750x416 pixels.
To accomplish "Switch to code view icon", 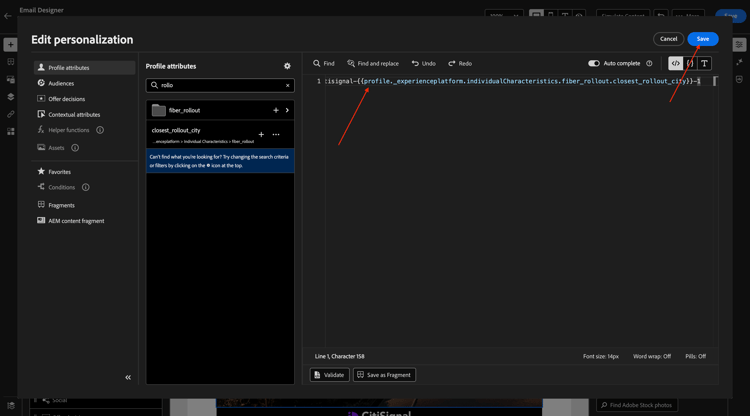I will (x=675, y=63).
